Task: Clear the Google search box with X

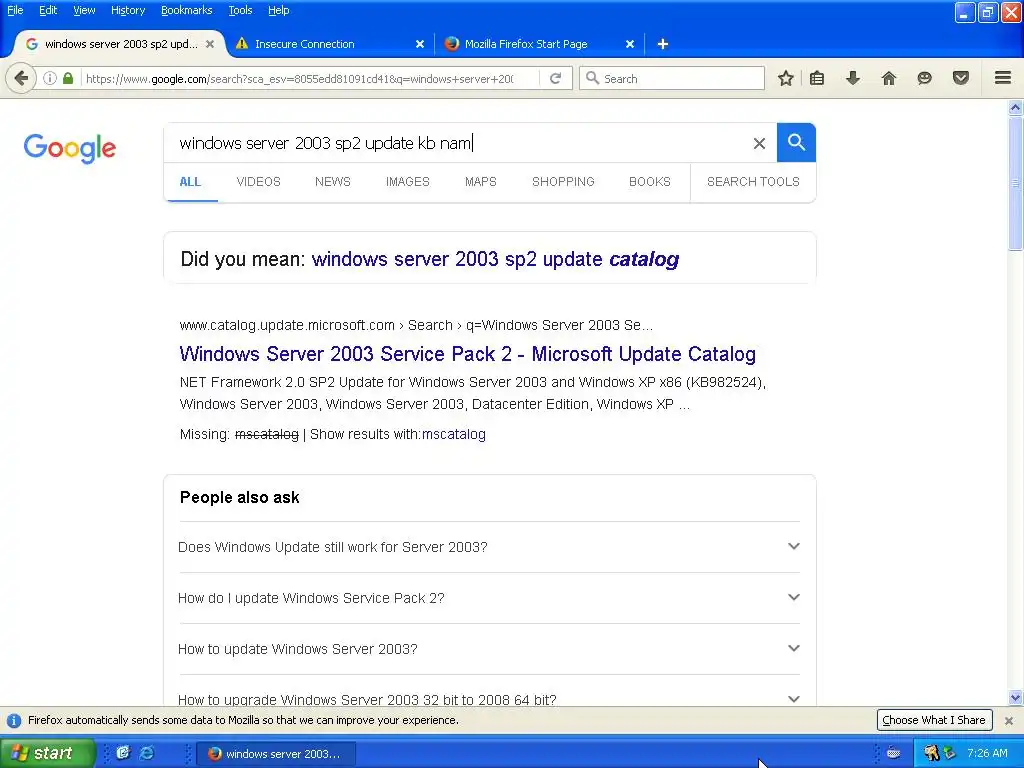Action: click(x=759, y=143)
